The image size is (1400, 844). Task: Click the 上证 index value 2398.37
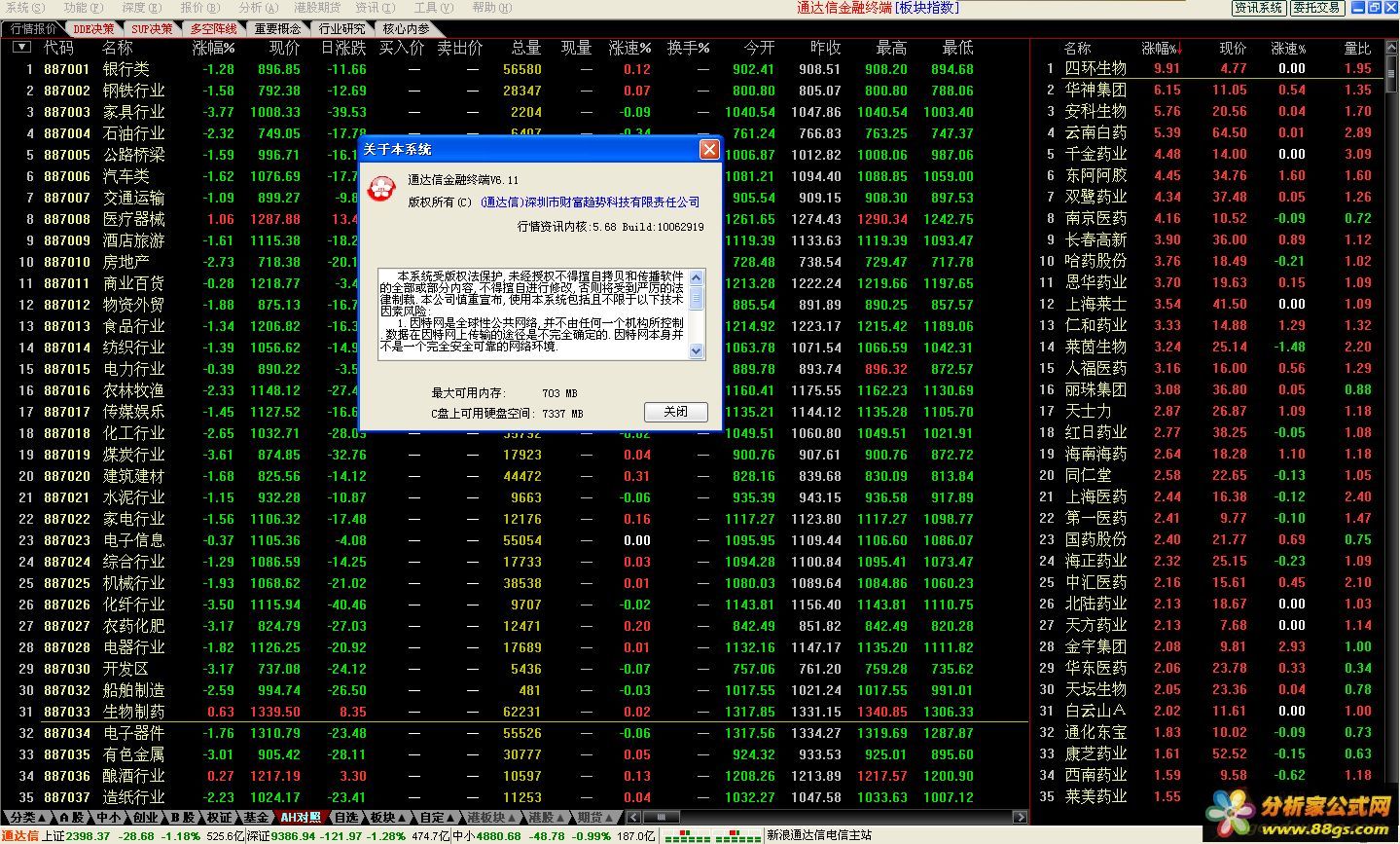(89, 835)
